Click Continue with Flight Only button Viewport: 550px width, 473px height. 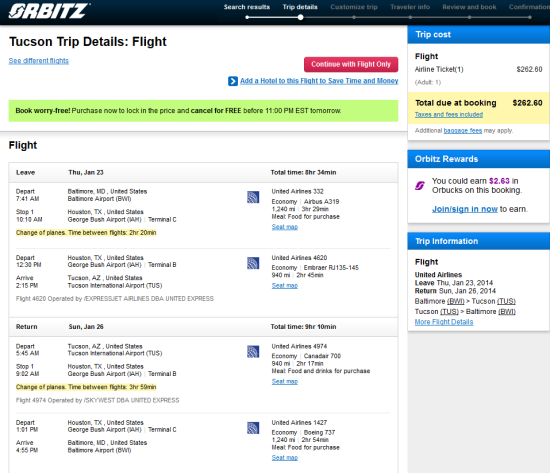pos(351,64)
